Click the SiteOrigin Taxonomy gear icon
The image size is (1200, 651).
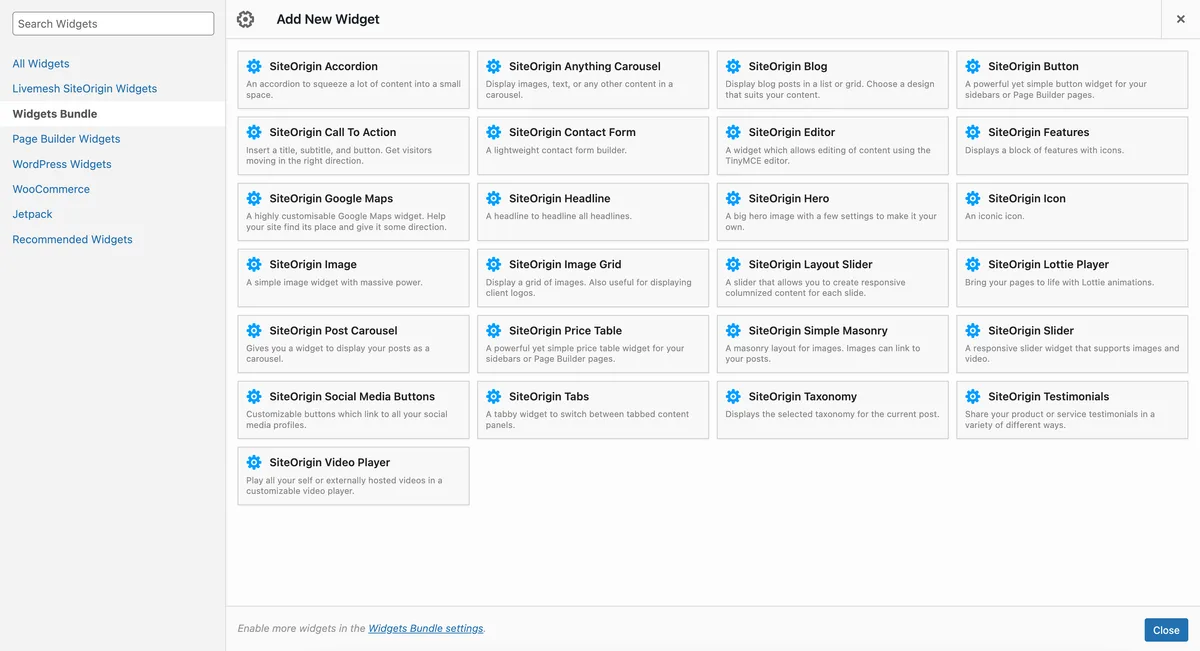click(733, 396)
